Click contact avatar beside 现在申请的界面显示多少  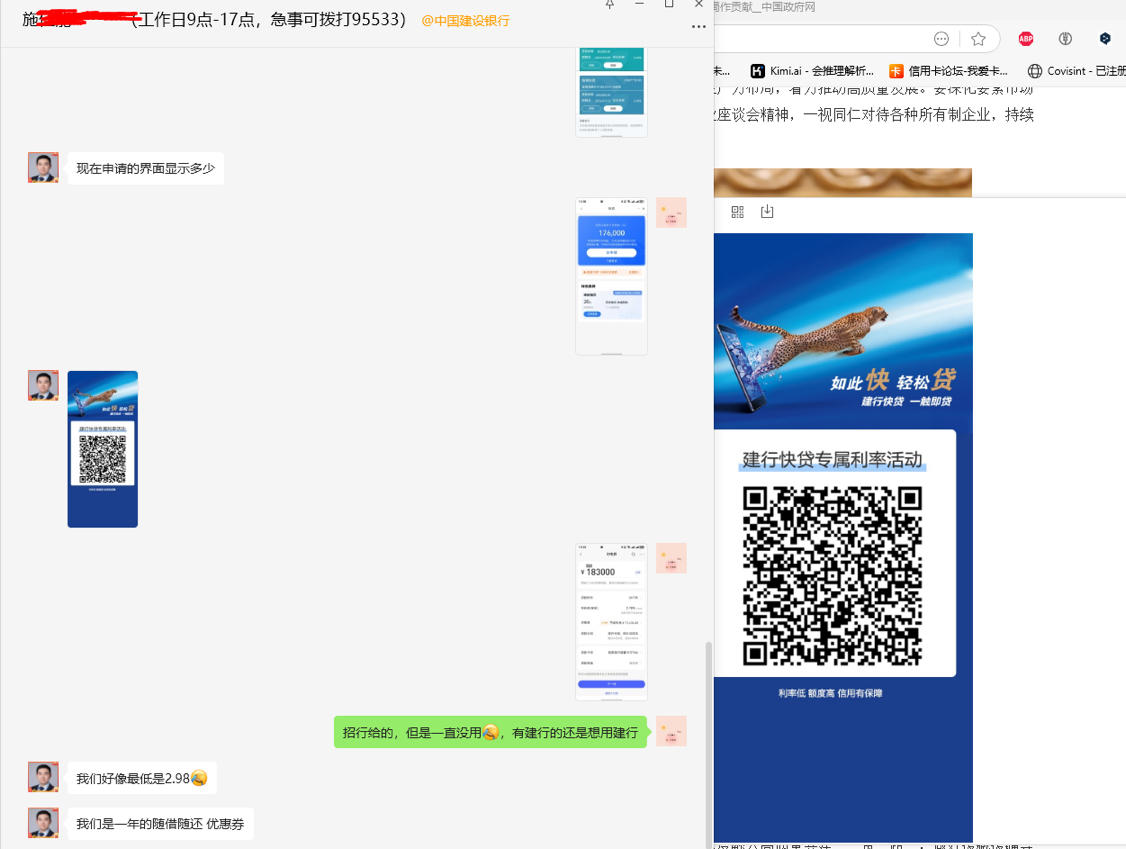(x=43, y=168)
